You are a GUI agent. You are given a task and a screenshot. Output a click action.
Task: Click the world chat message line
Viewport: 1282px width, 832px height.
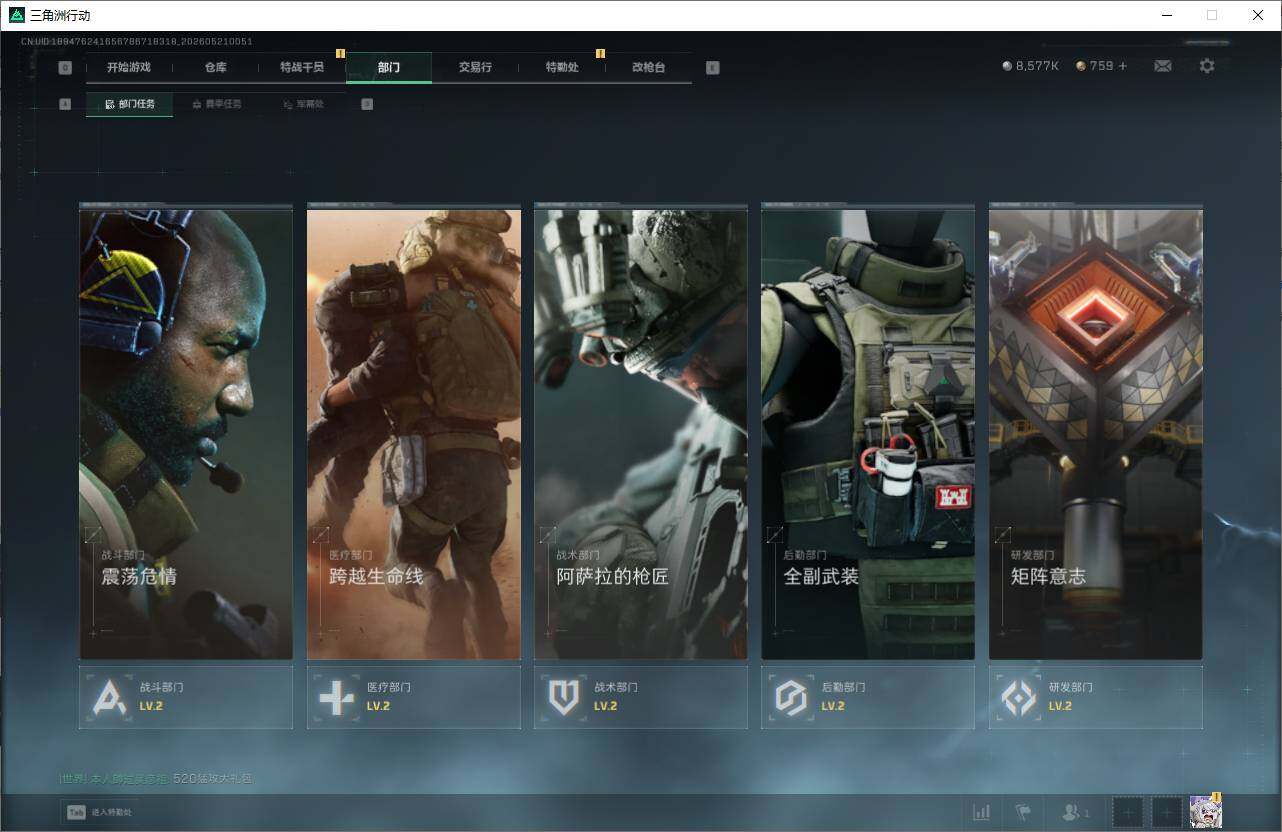[156, 778]
